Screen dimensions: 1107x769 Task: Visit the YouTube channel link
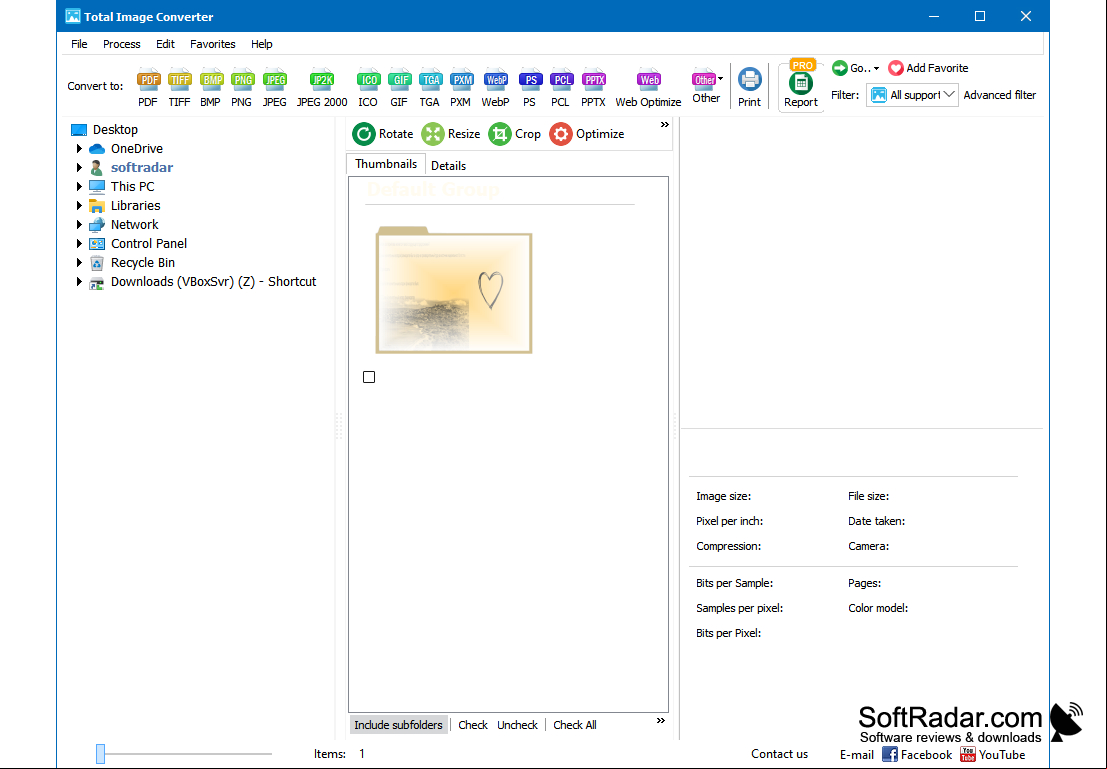click(993, 754)
